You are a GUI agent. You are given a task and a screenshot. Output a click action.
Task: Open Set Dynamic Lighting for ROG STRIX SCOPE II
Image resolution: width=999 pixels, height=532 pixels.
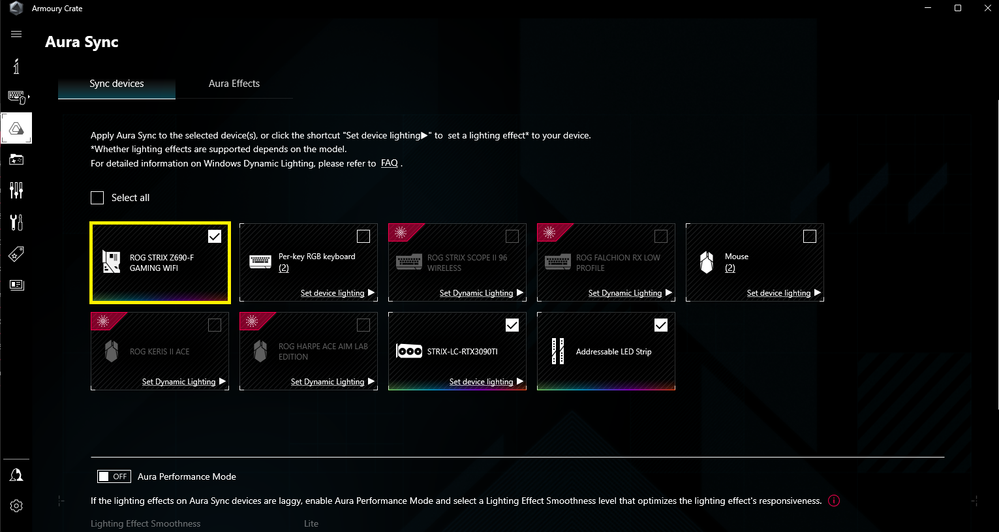pyautogui.click(x=481, y=293)
